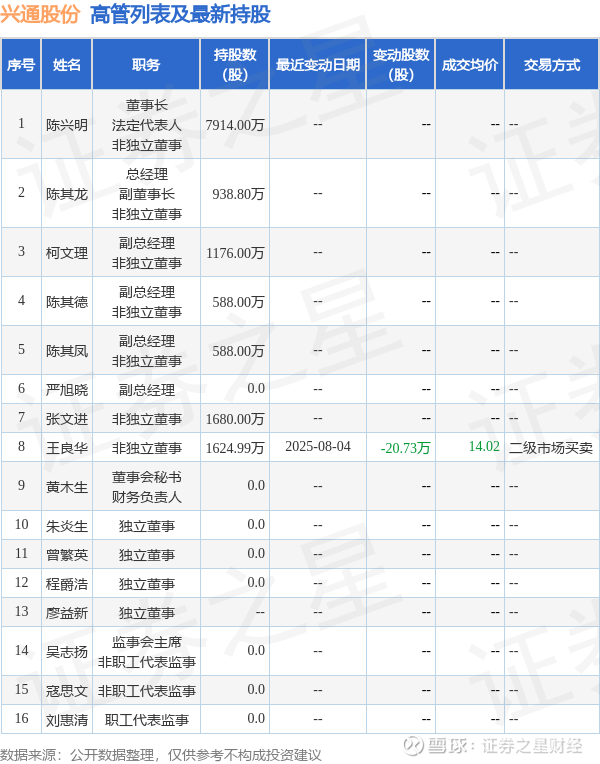The height and width of the screenshot is (764, 600).
Task: Click the 14.02 average price cell
Action: (x=484, y=446)
